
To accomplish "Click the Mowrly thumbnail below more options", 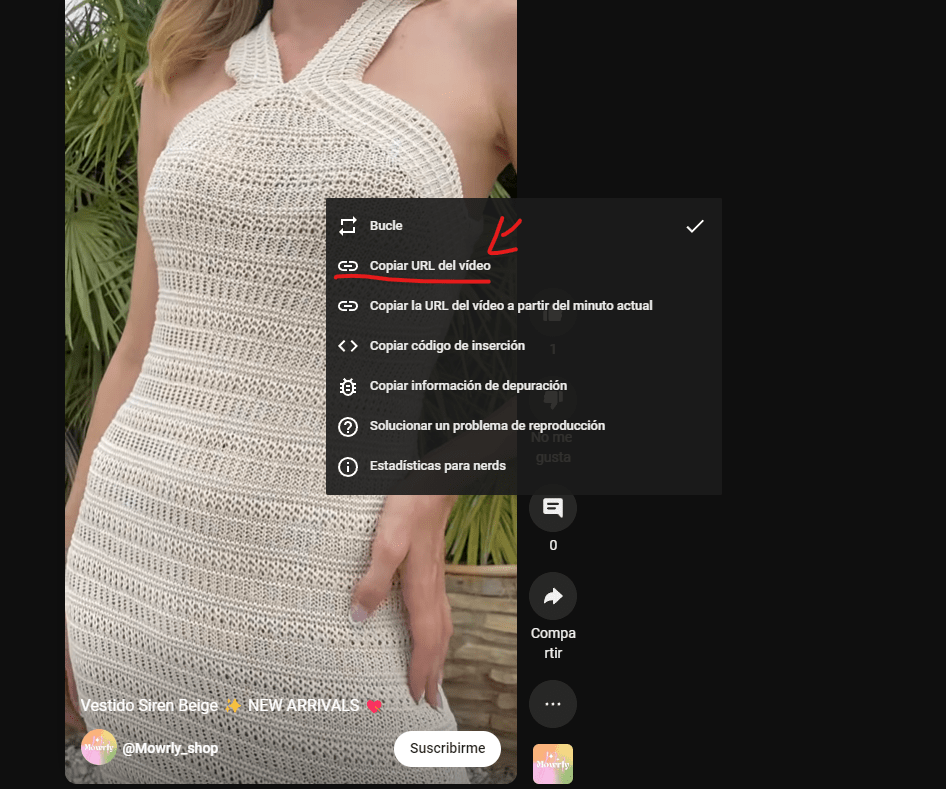I will 553,764.
